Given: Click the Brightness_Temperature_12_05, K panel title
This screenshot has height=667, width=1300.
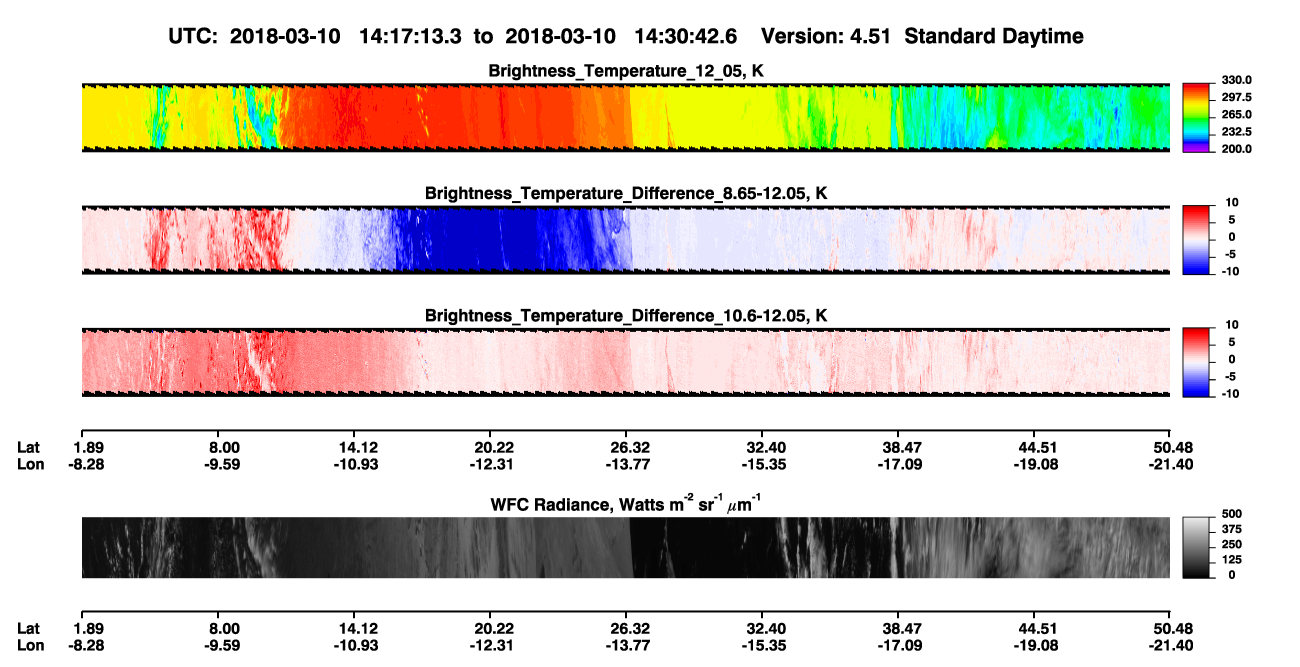Looking at the screenshot, I should pyautogui.click(x=626, y=71).
